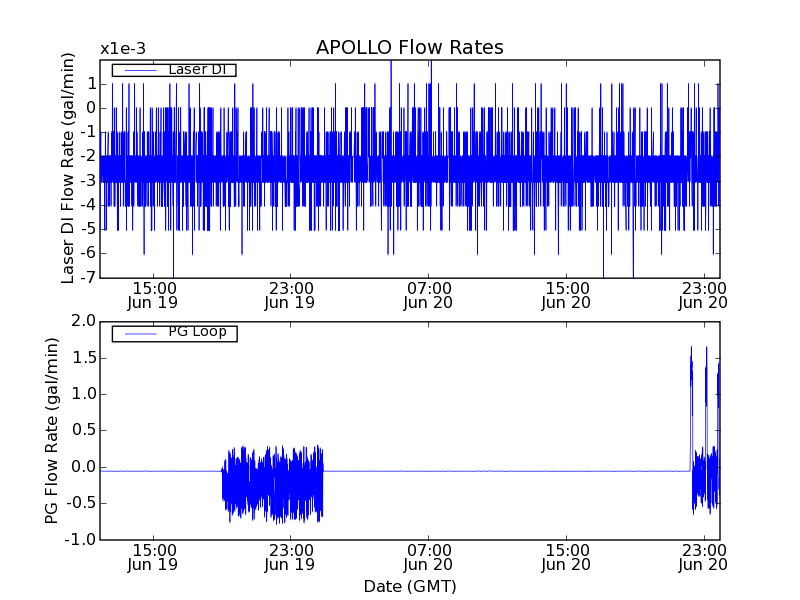The height and width of the screenshot is (600, 800).
Task: Click the APOLLO Flow Rates chart title
Action: 409,47
